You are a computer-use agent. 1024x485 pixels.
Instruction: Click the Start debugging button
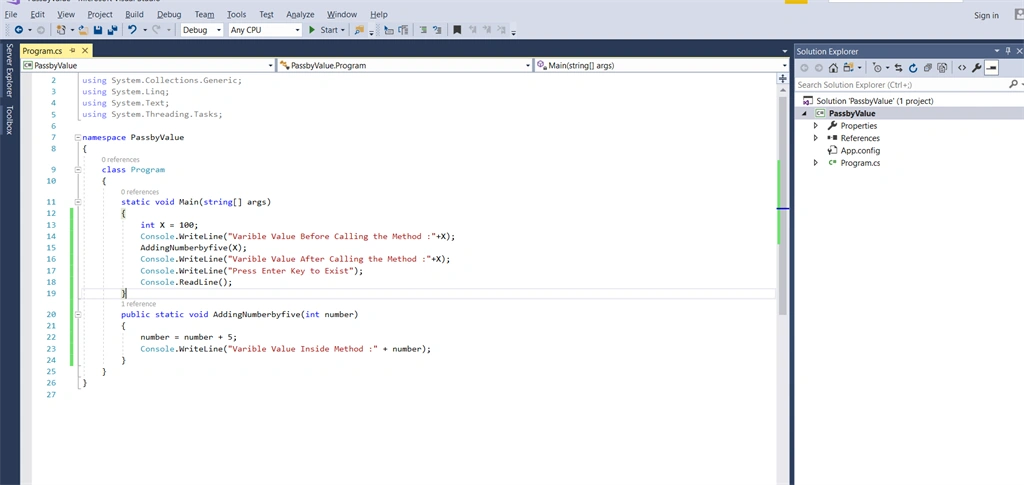click(x=323, y=30)
